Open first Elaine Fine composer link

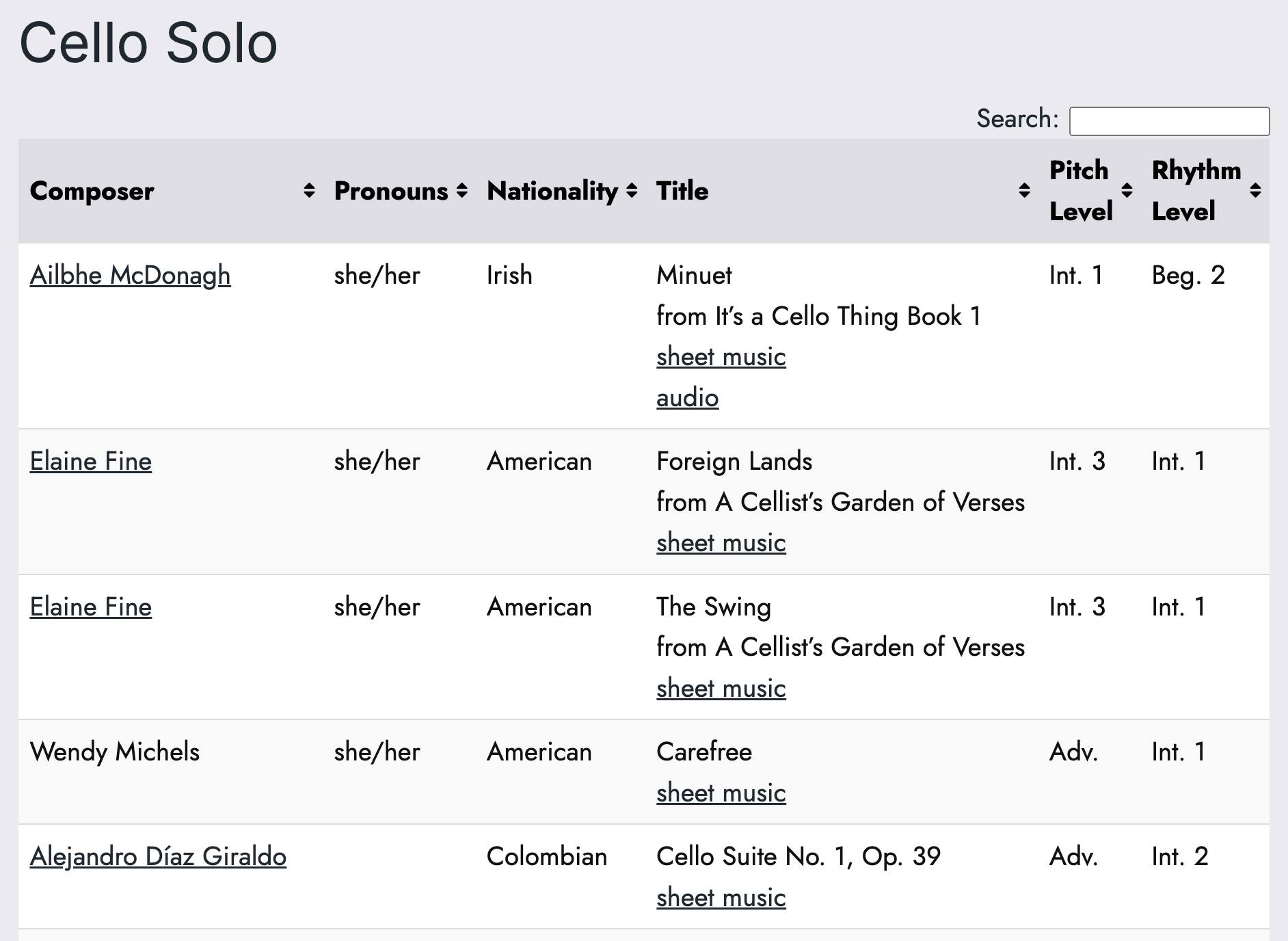pos(91,462)
